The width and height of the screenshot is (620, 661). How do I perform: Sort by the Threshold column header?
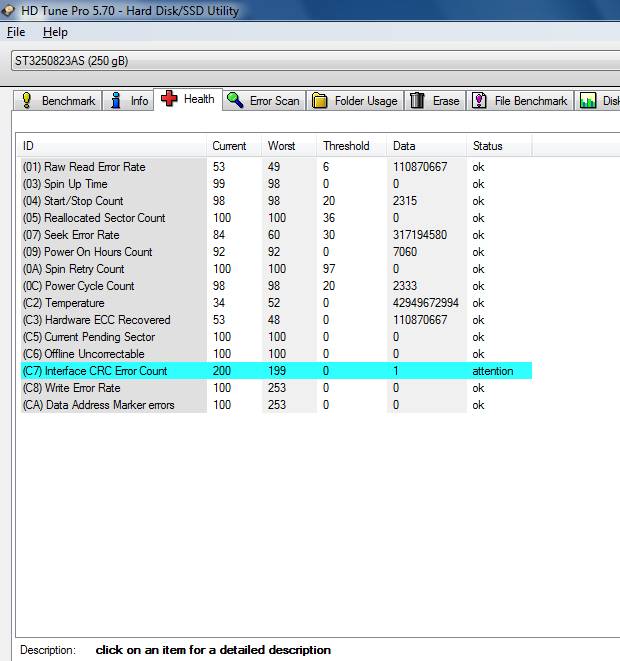[x=351, y=146]
